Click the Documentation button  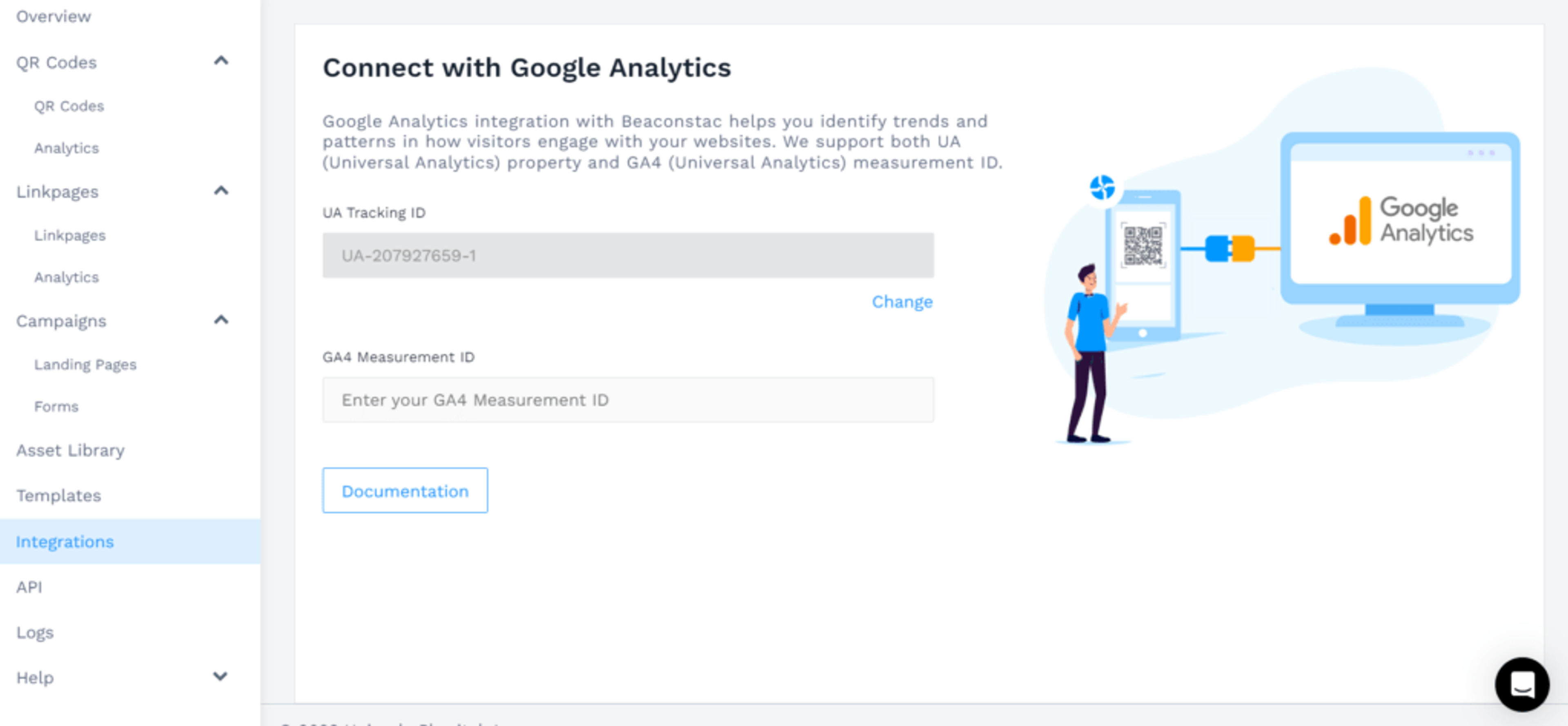pyautogui.click(x=405, y=490)
